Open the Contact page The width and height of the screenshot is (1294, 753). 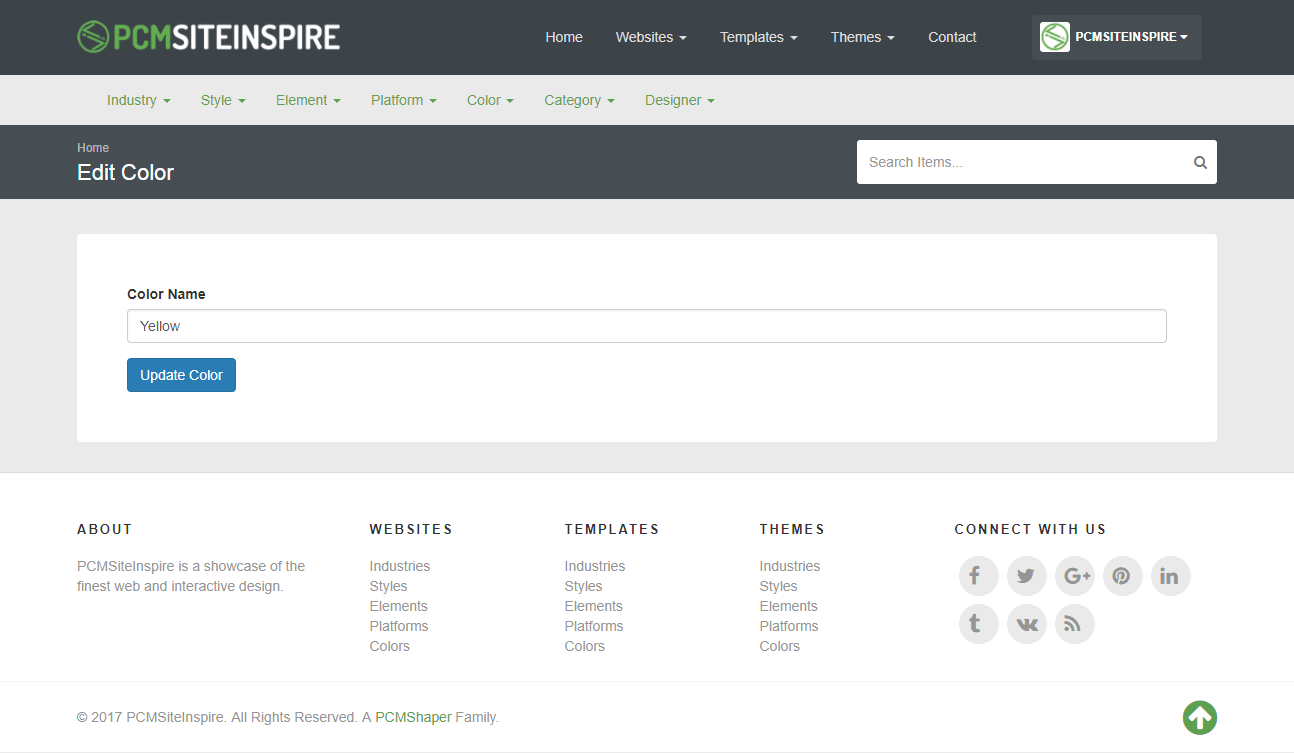(x=952, y=37)
